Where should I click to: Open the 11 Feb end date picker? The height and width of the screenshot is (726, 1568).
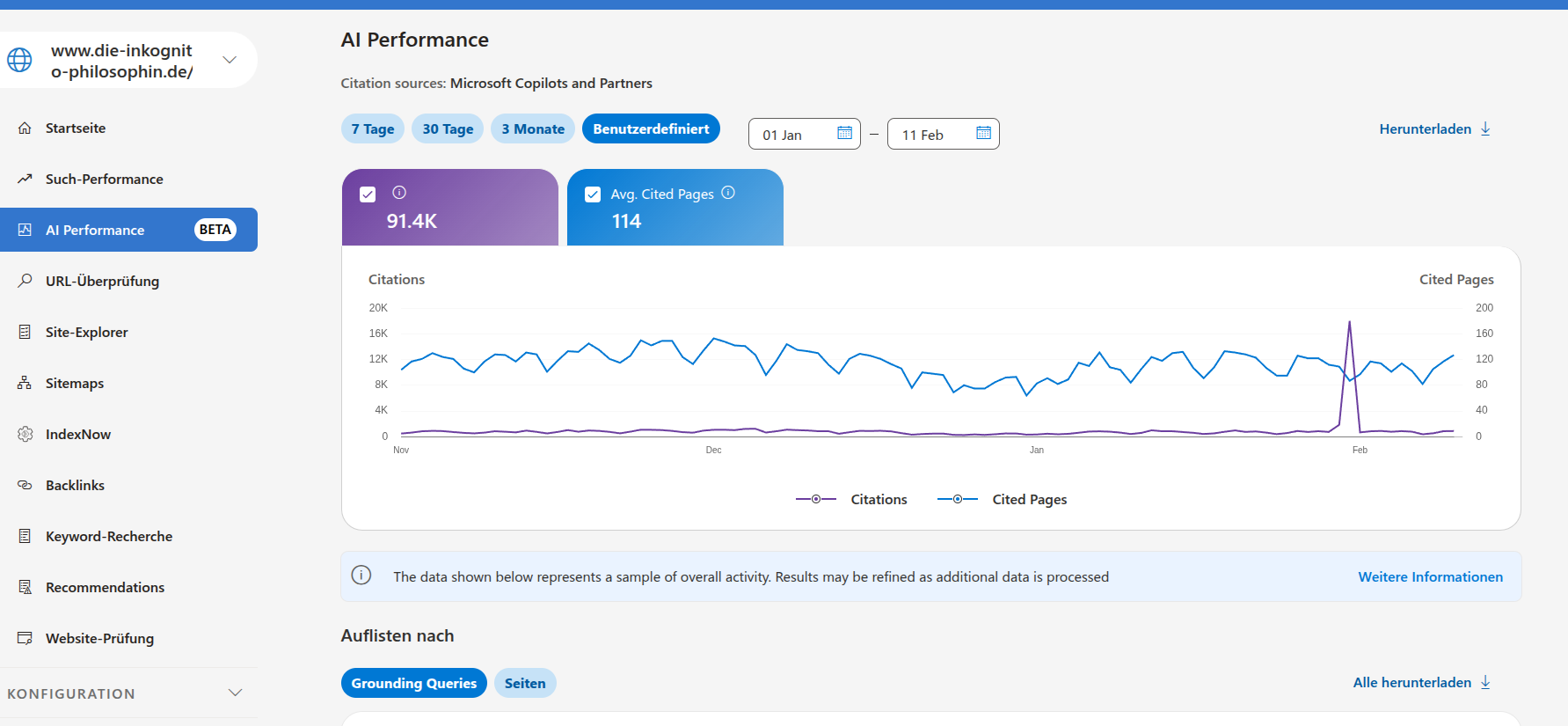943,134
